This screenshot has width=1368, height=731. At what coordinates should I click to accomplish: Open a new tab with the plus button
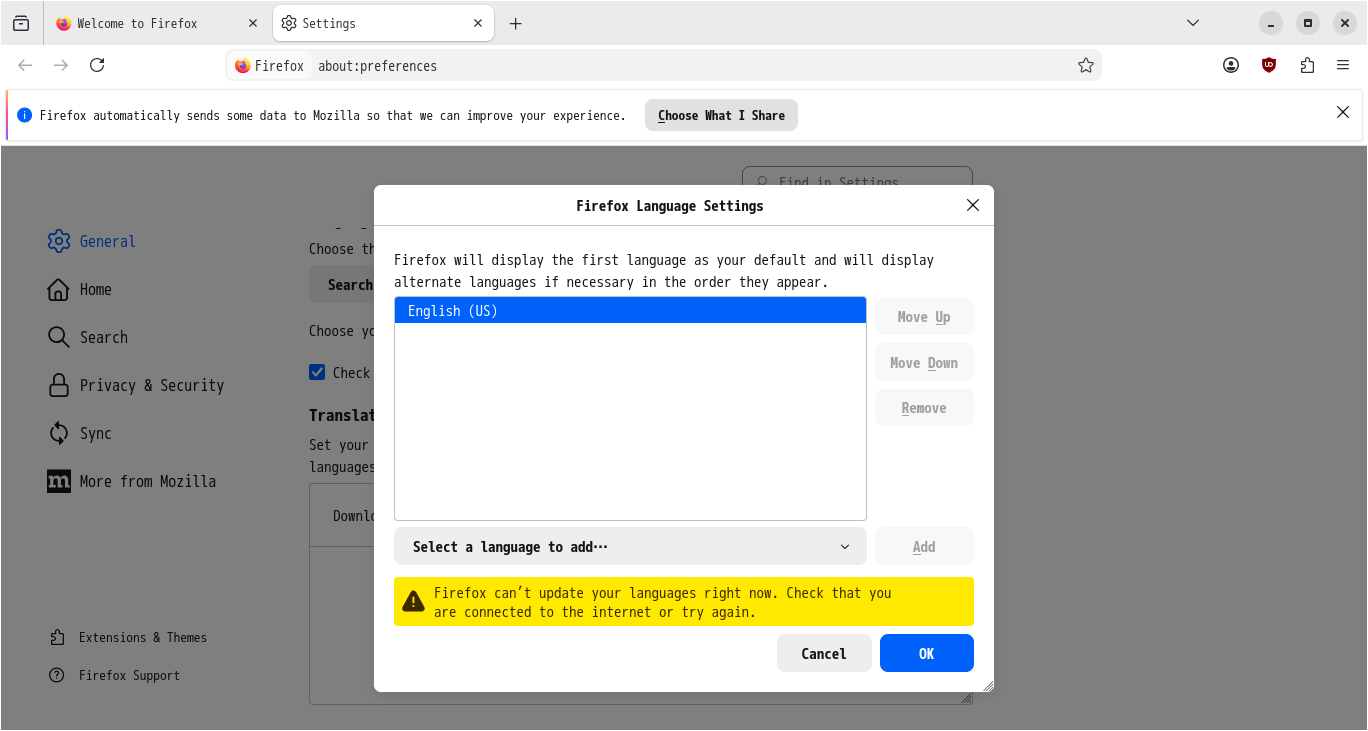516,23
